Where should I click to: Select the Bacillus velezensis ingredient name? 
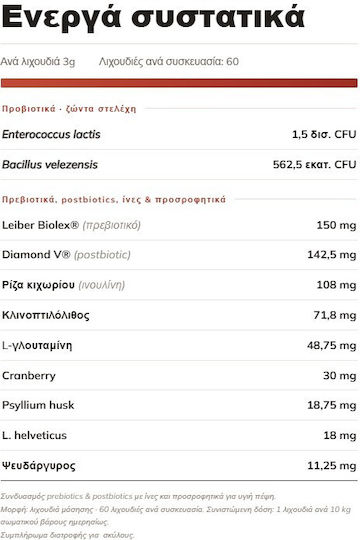(50, 165)
